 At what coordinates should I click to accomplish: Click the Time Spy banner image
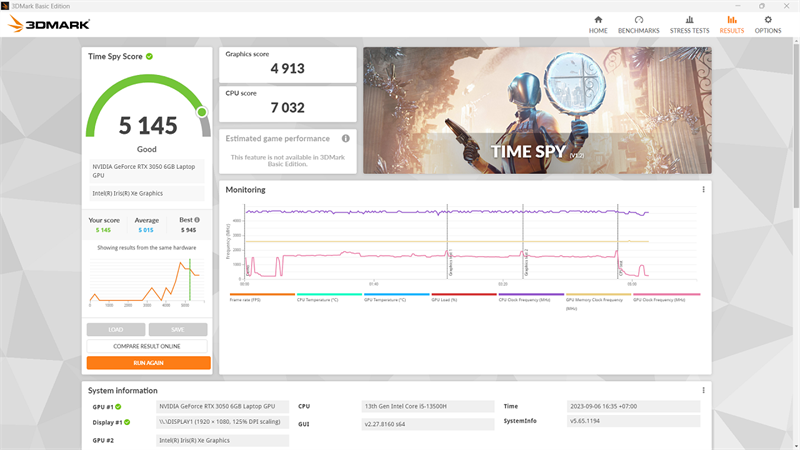coord(537,110)
